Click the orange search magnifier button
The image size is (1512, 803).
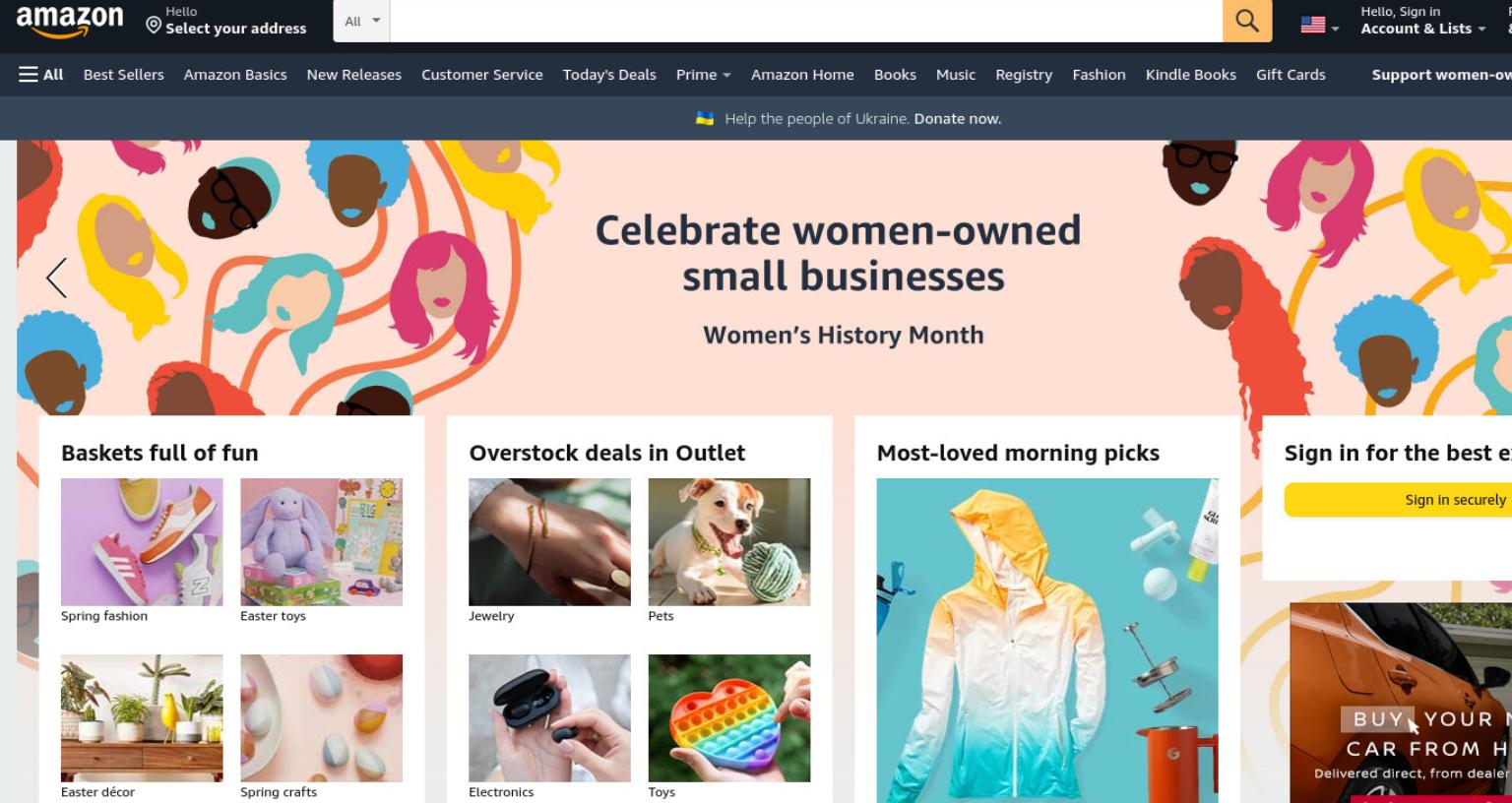point(1247,21)
